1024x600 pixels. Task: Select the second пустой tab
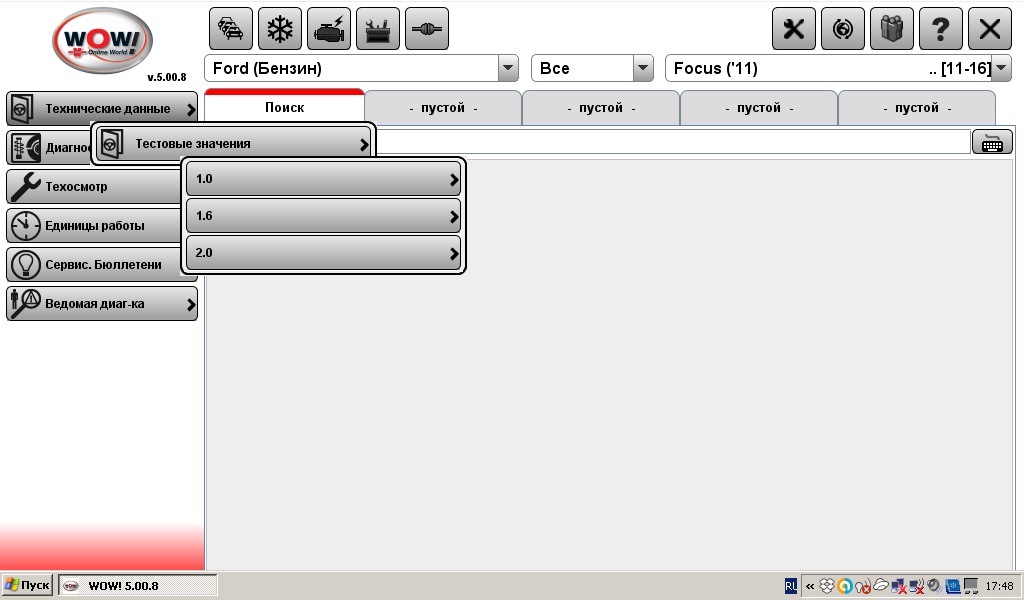click(x=601, y=108)
